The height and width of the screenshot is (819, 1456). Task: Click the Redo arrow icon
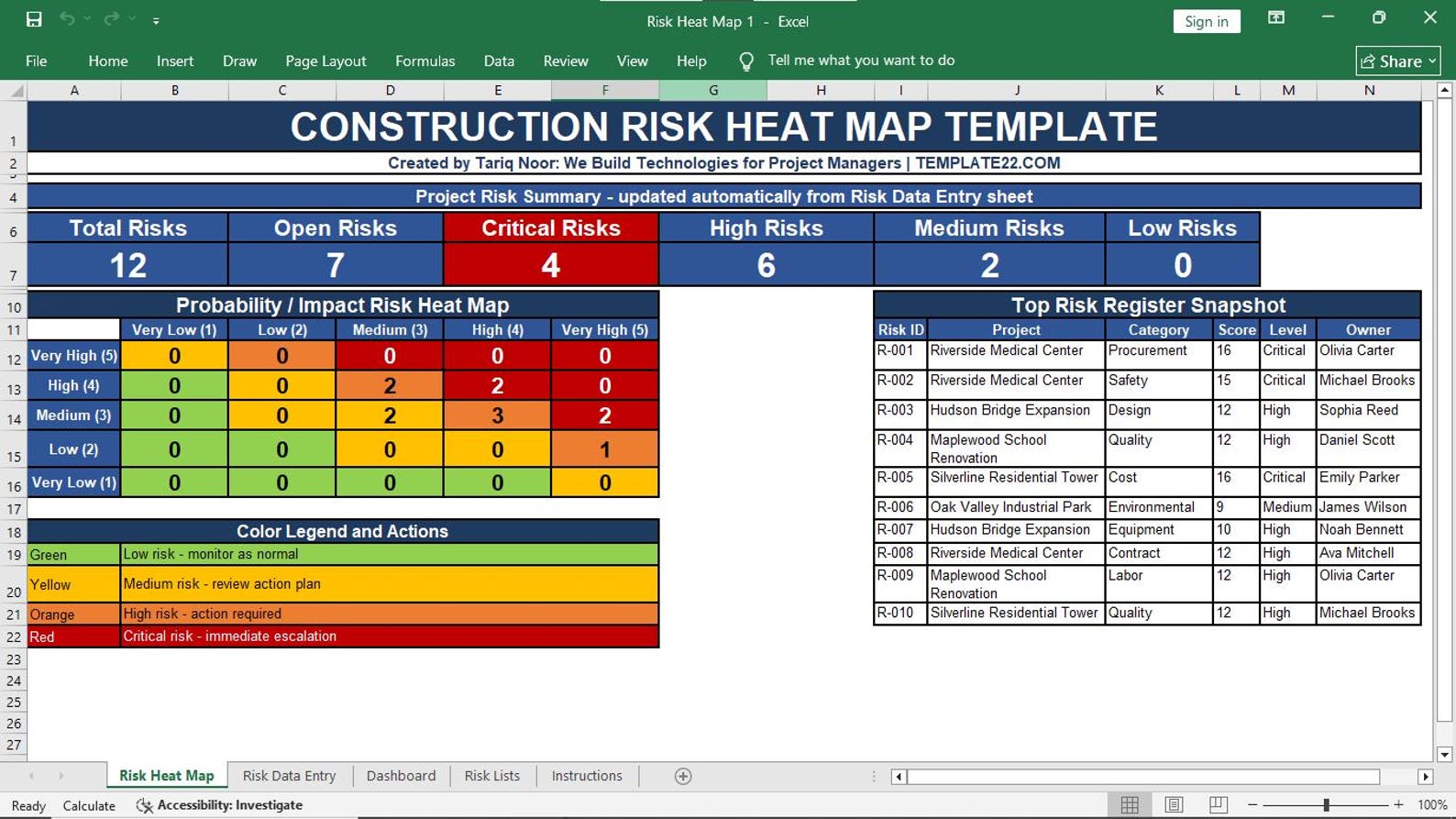111,19
